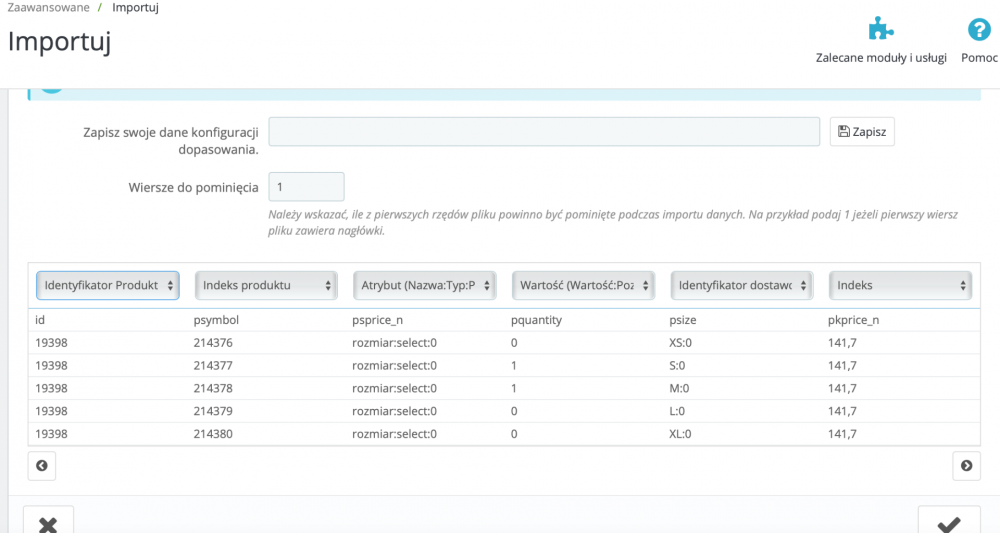The width and height of the screenshot is (1000, 533).
Task: Click the X cancel button at bottom left
Action: pos(48,523)
